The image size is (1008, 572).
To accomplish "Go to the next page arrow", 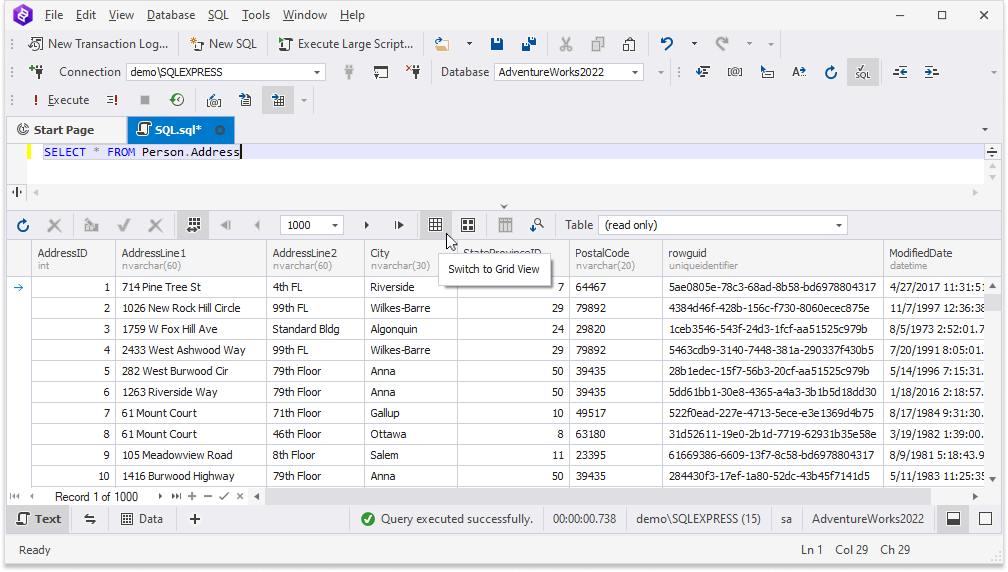I will pyautogui.click(x=366, y=226).
